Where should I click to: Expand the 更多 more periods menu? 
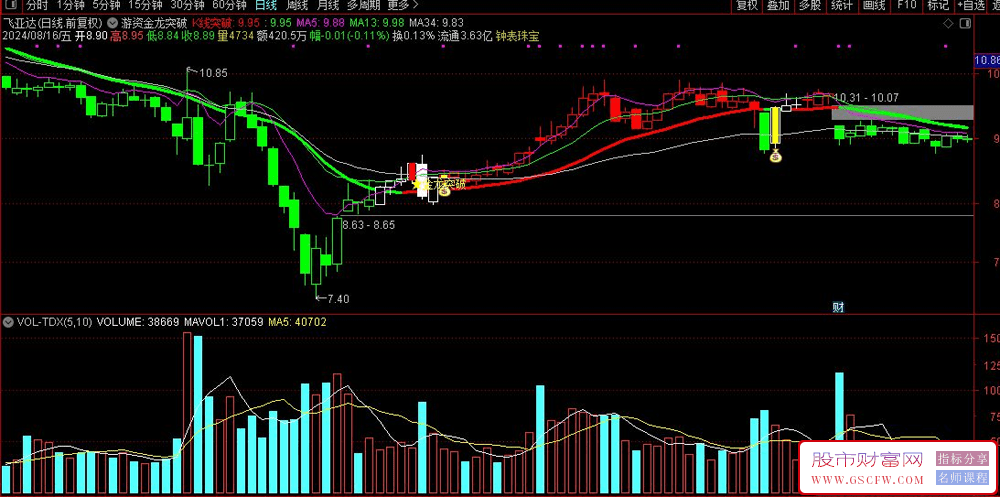[402, 6]
